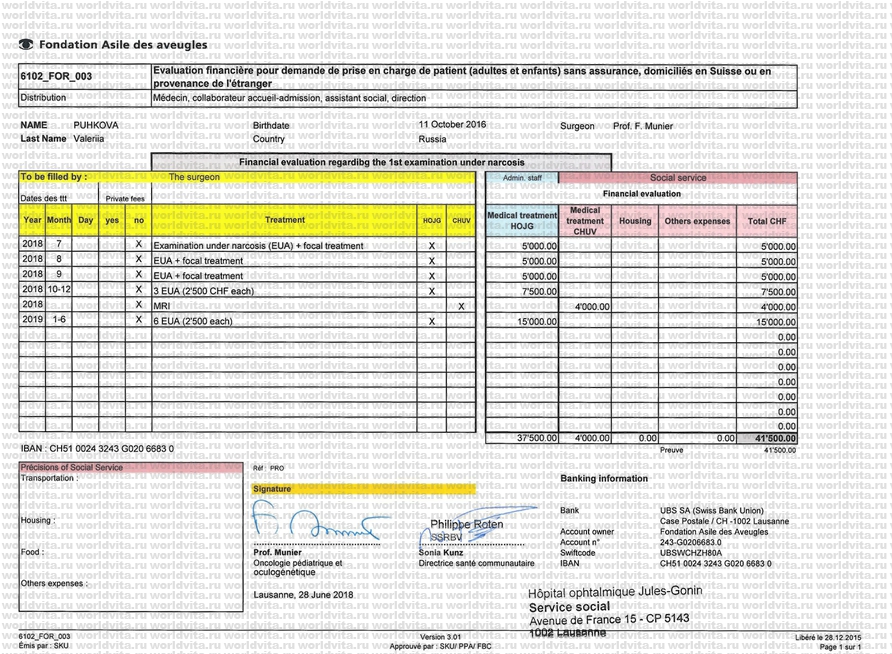Click the "Banking information" heading
This screenshot has width=892, height=654.
(x=604, y=478)
